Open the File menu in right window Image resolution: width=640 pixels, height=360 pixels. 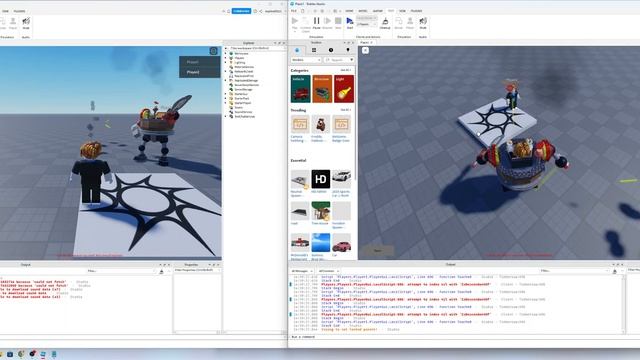pos(293,11)
